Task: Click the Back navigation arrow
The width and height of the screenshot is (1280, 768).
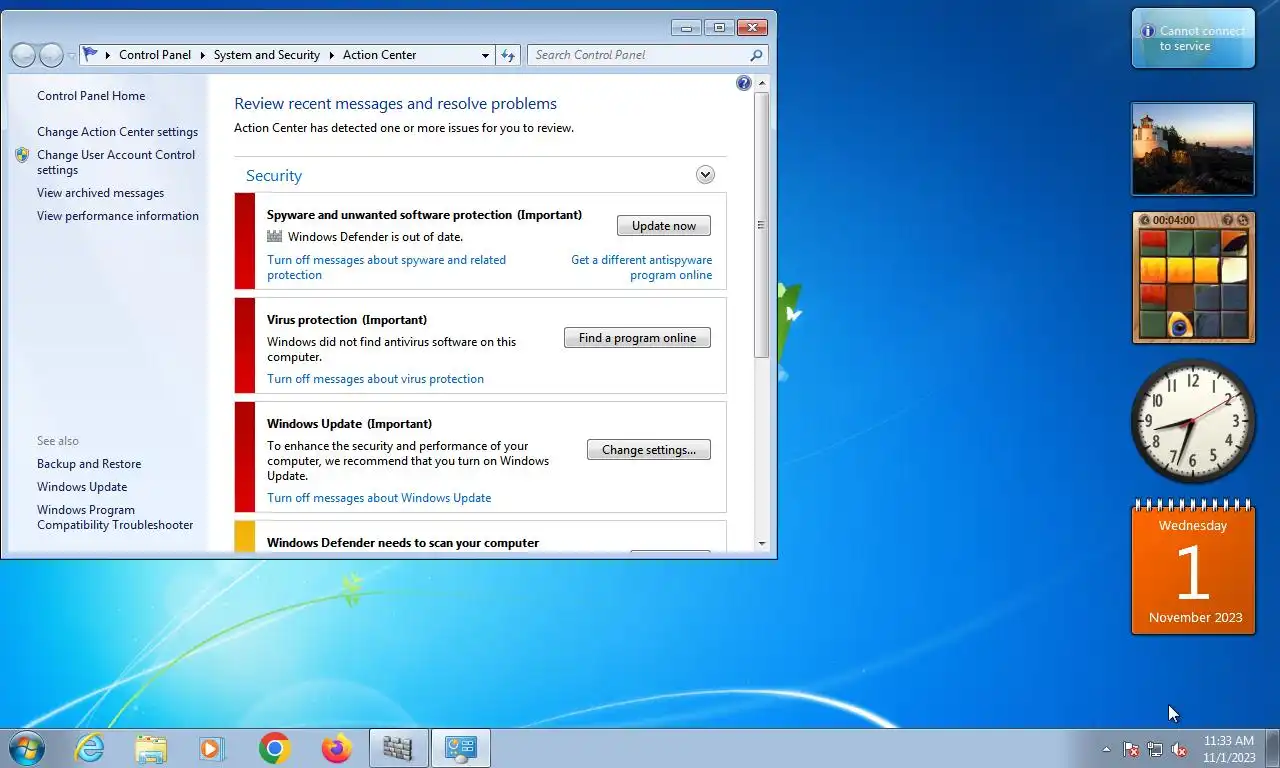Action: point(23,55)
